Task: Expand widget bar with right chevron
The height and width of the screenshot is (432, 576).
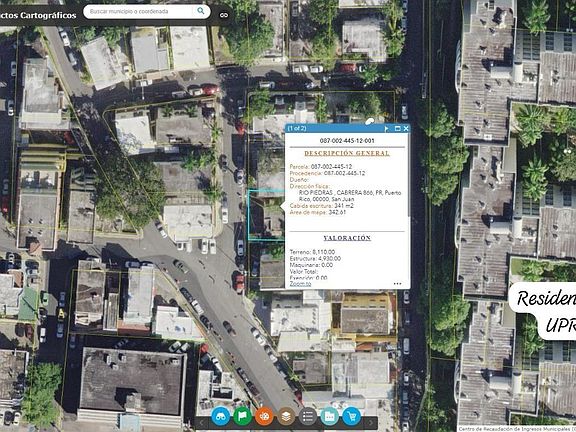Action: coord(371,423)
